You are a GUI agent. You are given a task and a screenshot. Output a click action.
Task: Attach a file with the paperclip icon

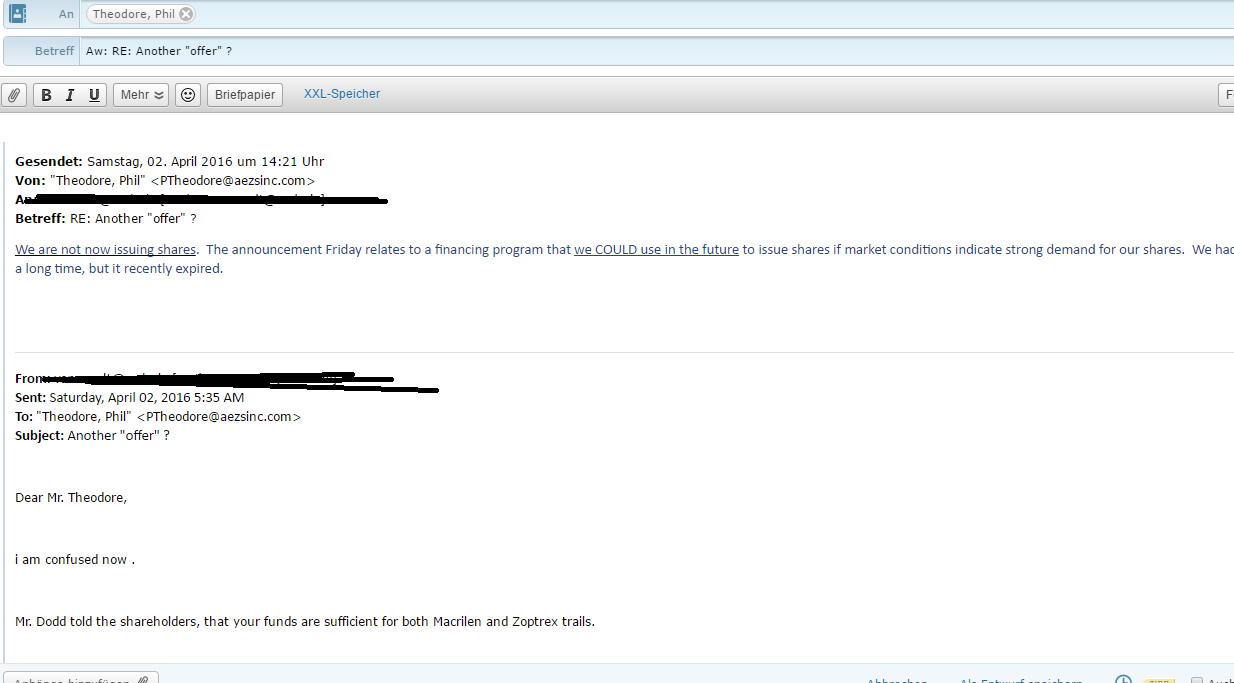pyautogui.click(x=14, y=95)
